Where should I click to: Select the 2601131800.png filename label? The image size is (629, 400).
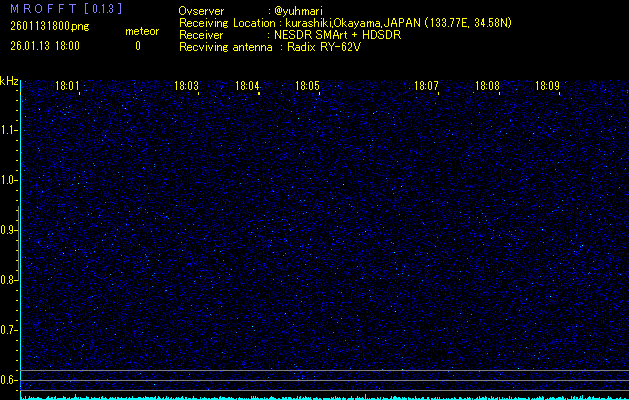(46, 27)
